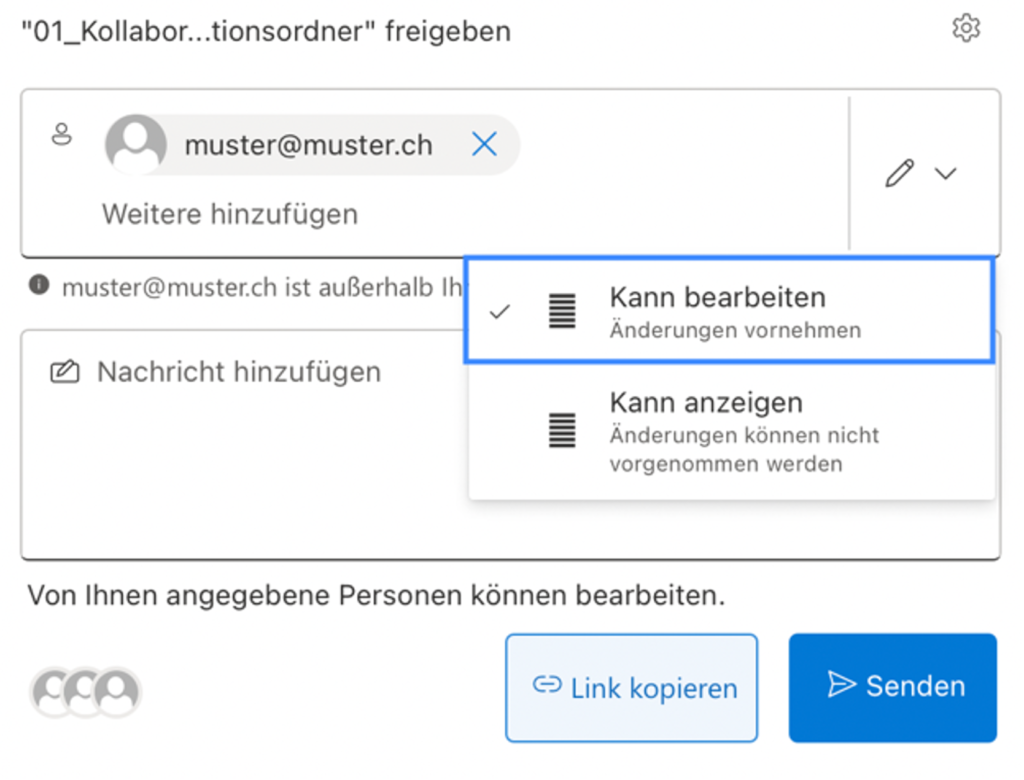Click the blue "Senden" button
The width and height of the screenshot is (1024, 780).
click(892, 687)
